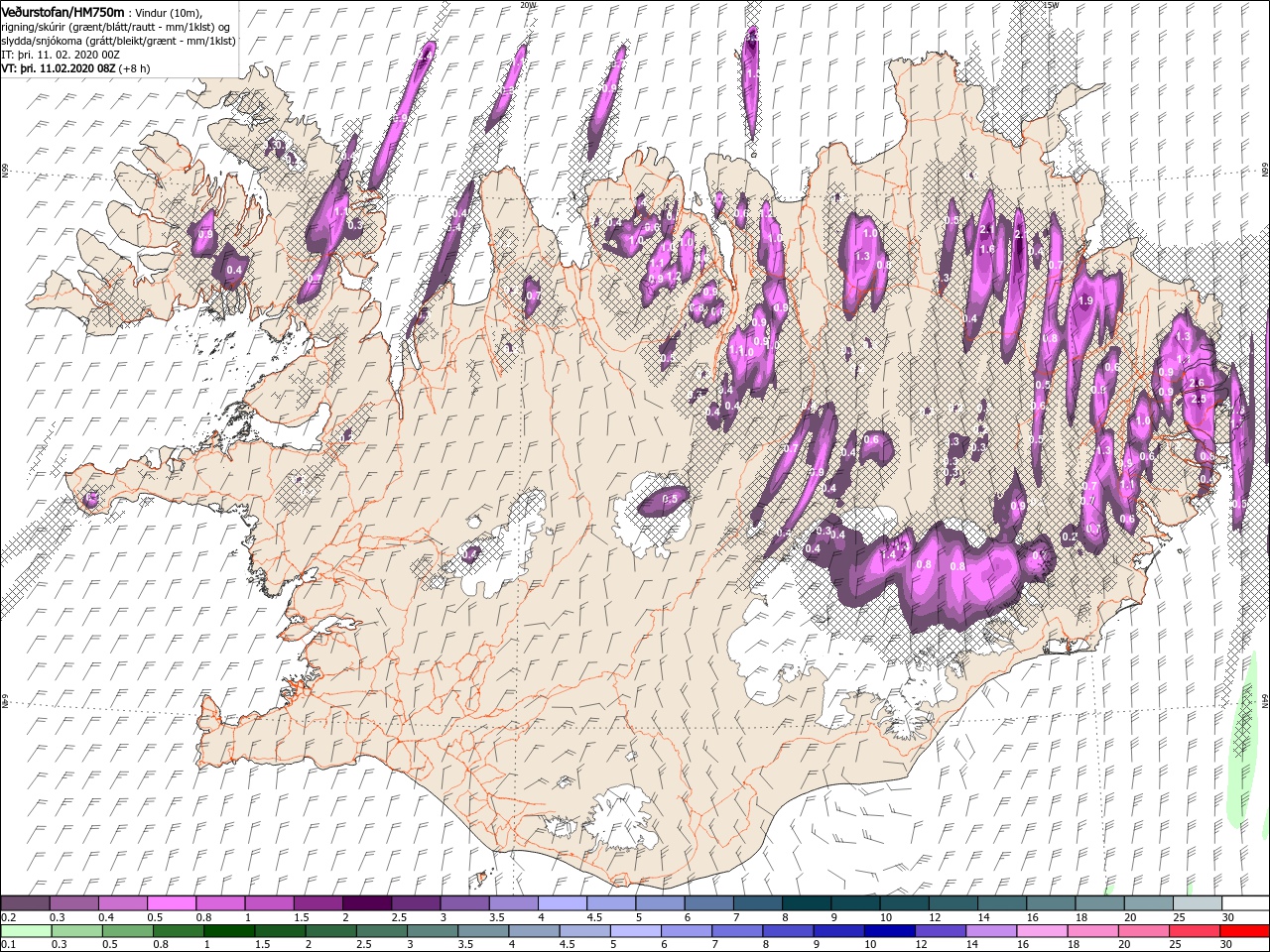1270x952 pixels.
Task: Pick the crimson 25 swatch in the lower legend
Action: 1193,931
